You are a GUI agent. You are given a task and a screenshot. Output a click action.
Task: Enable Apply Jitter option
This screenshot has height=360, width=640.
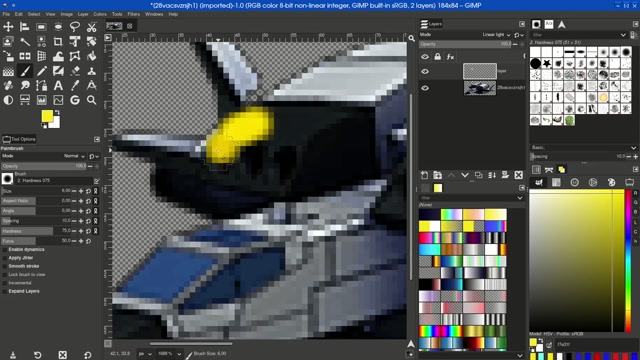(x=5, y=258)
